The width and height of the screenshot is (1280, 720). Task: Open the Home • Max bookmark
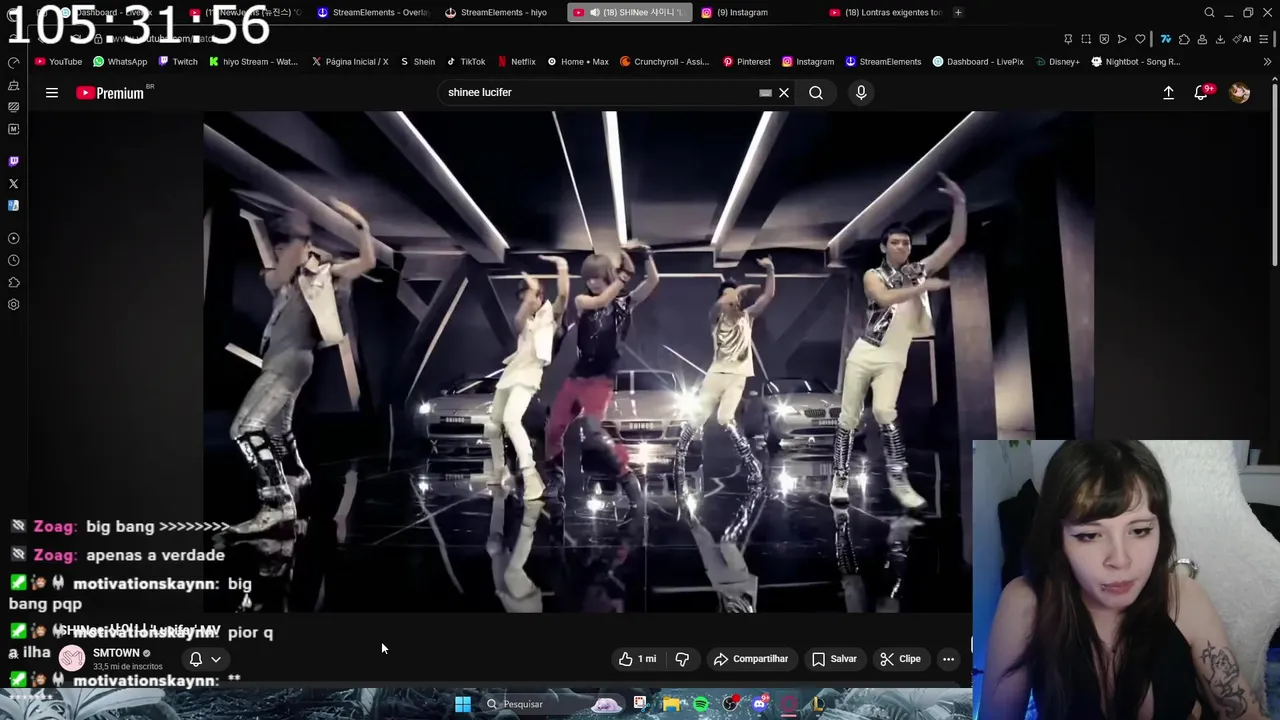tap(577, 61)
